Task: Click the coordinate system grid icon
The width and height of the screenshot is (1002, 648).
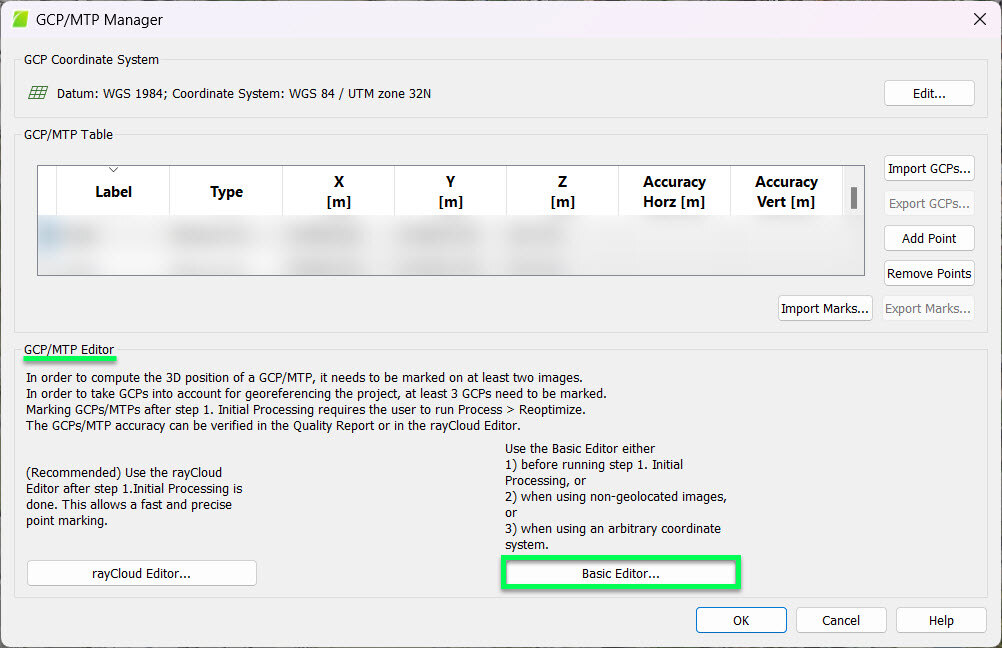Action: (36, 93)
